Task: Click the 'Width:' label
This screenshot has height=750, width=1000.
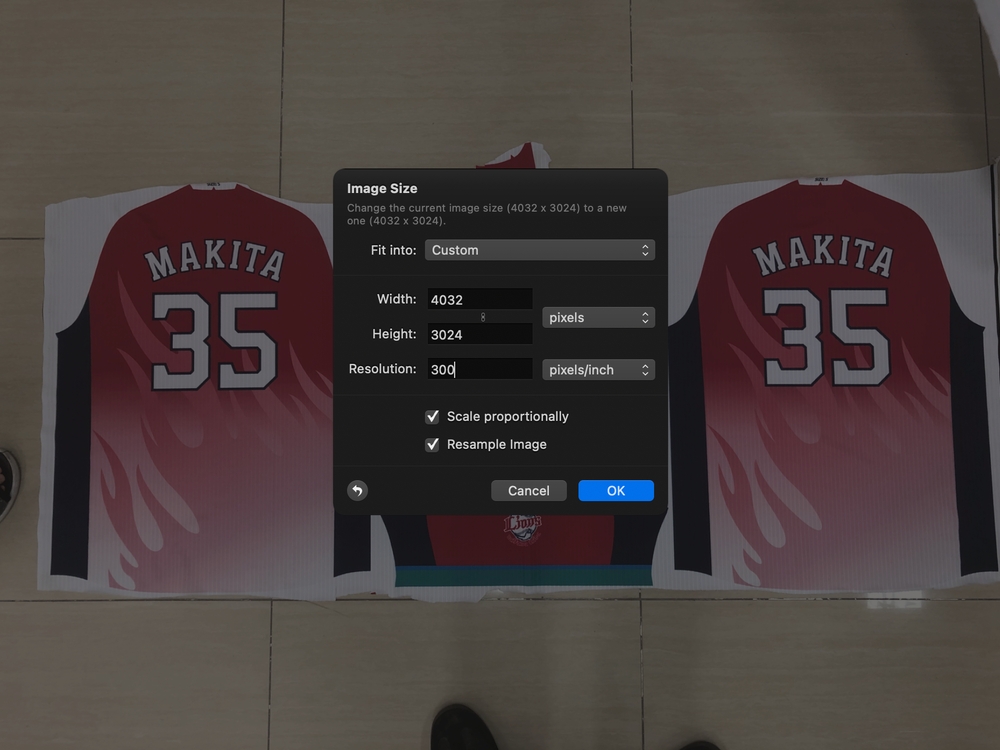Action: [396, 299]
